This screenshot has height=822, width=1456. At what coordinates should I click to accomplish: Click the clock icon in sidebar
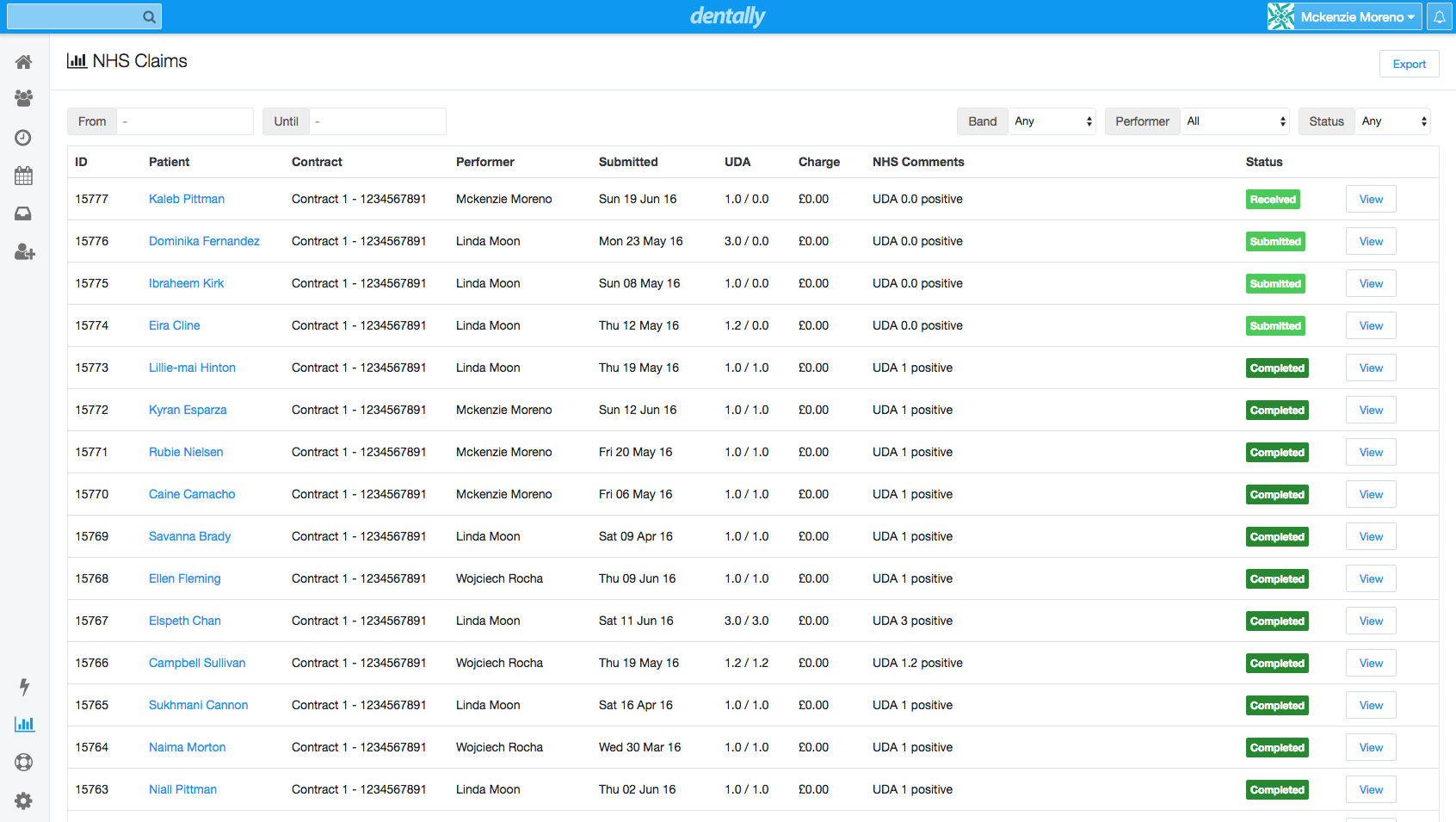point(24,138)
